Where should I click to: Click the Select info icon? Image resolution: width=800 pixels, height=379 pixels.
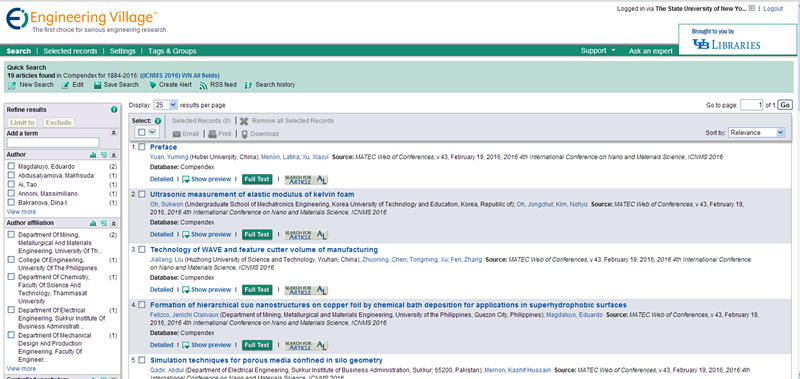point(157,121)
